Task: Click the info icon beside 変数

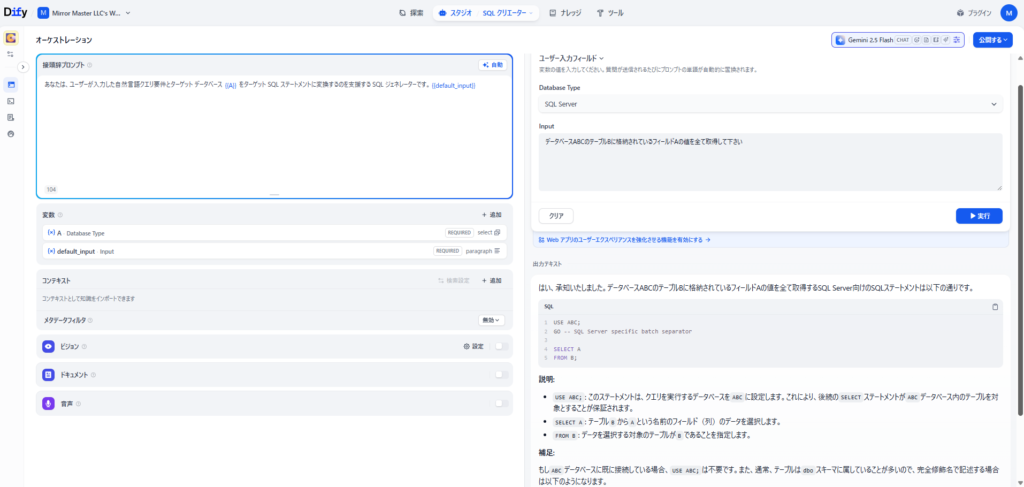Action: tap(60, 215)
